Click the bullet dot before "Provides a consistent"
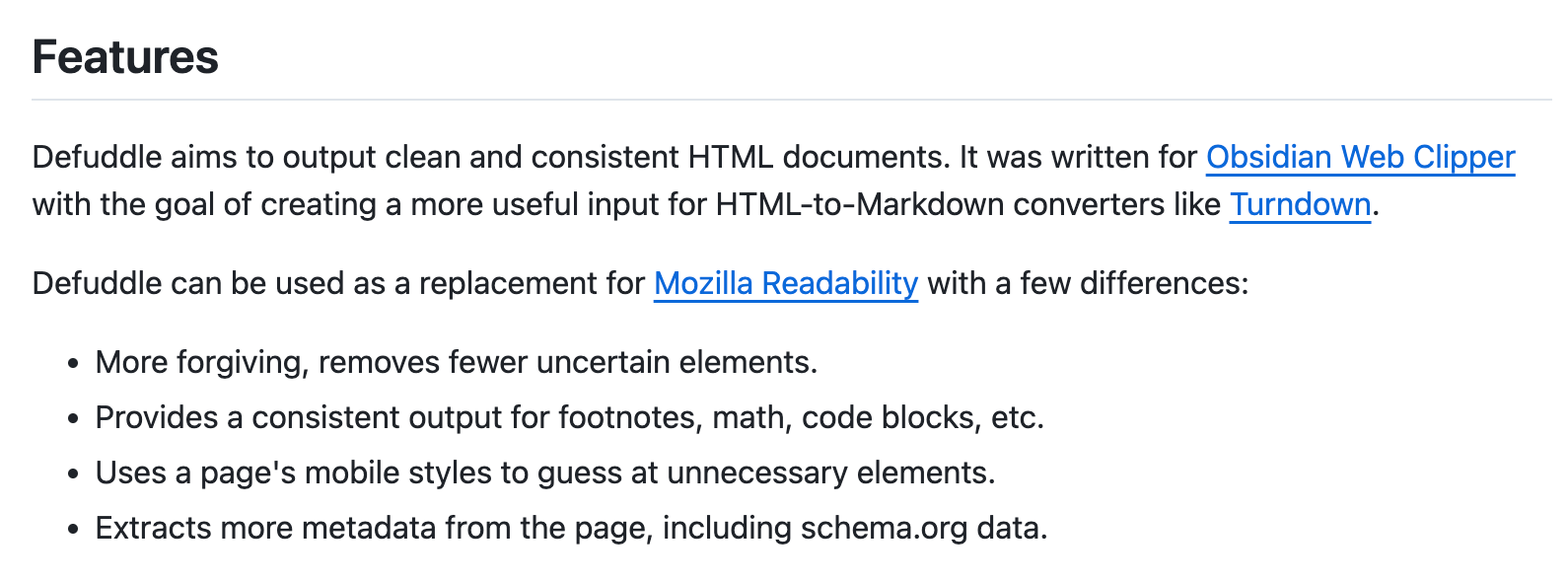Viewport: 1568px width, 582px height. click(x=73, y=419)
